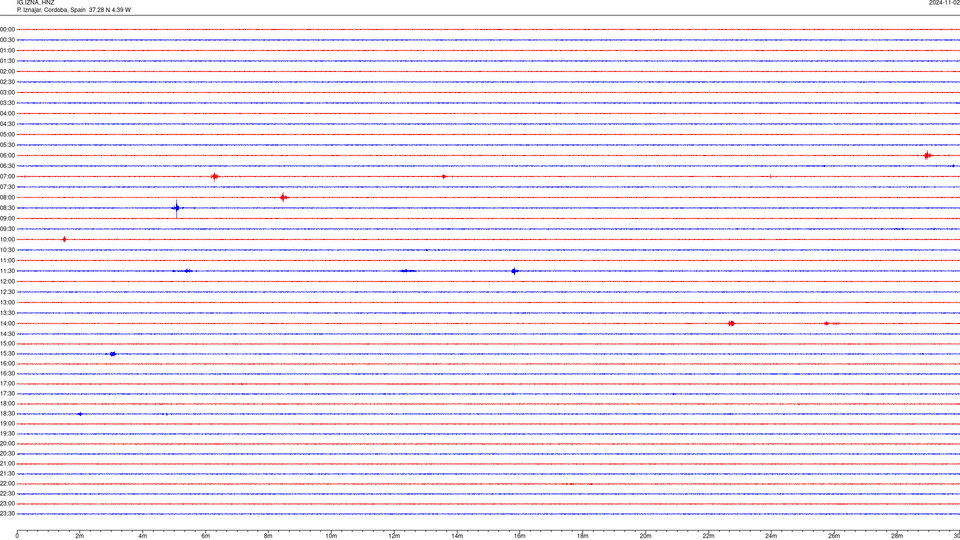
Task: Pick the red event near 23m on 14:00 trace
Action: pos(732,323)
